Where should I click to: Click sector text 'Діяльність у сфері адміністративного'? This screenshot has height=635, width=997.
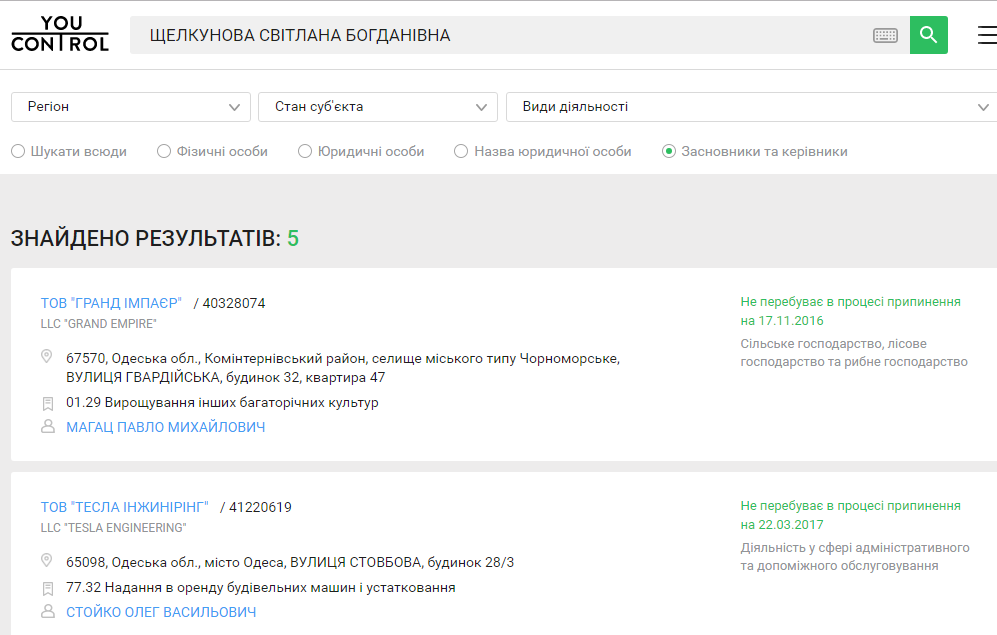coord(855,557)
